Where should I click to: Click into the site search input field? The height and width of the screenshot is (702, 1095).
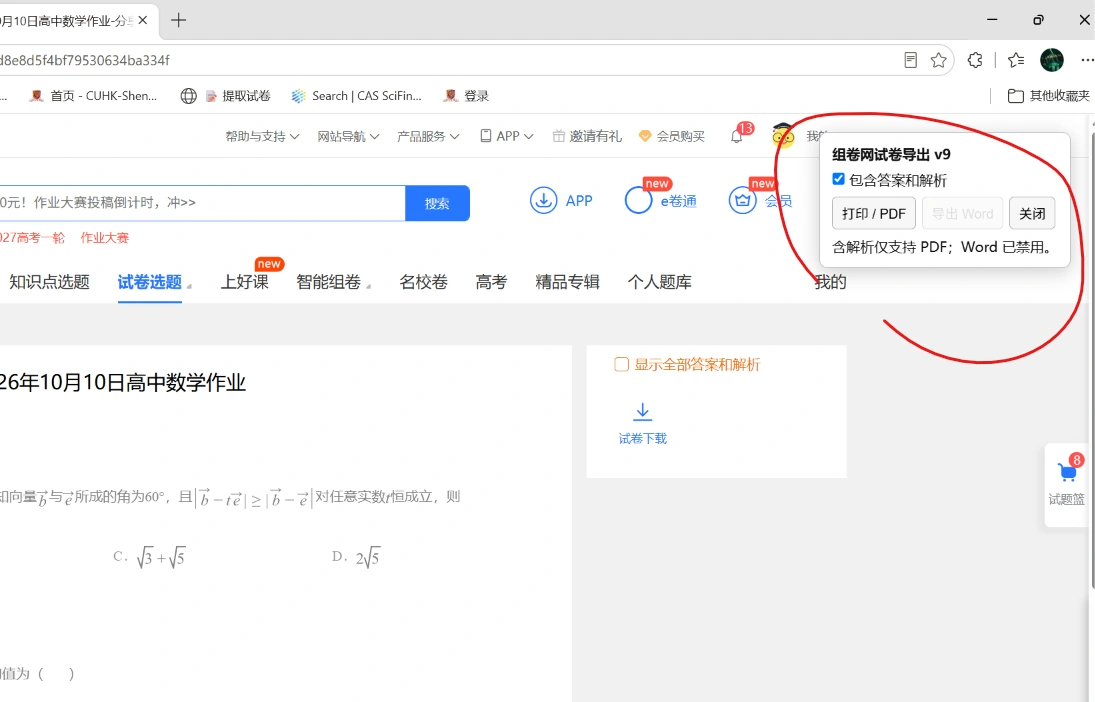click(x=202, y=203)
